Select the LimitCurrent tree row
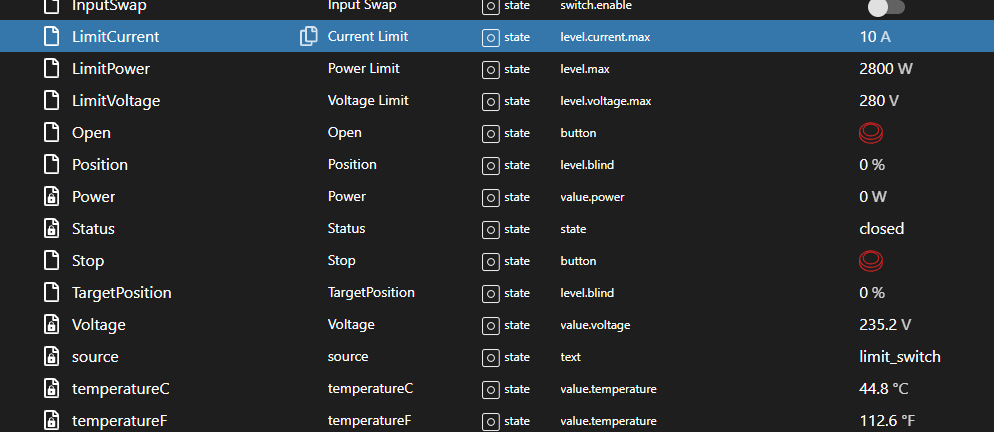994x432 pixels. [115, 37]
